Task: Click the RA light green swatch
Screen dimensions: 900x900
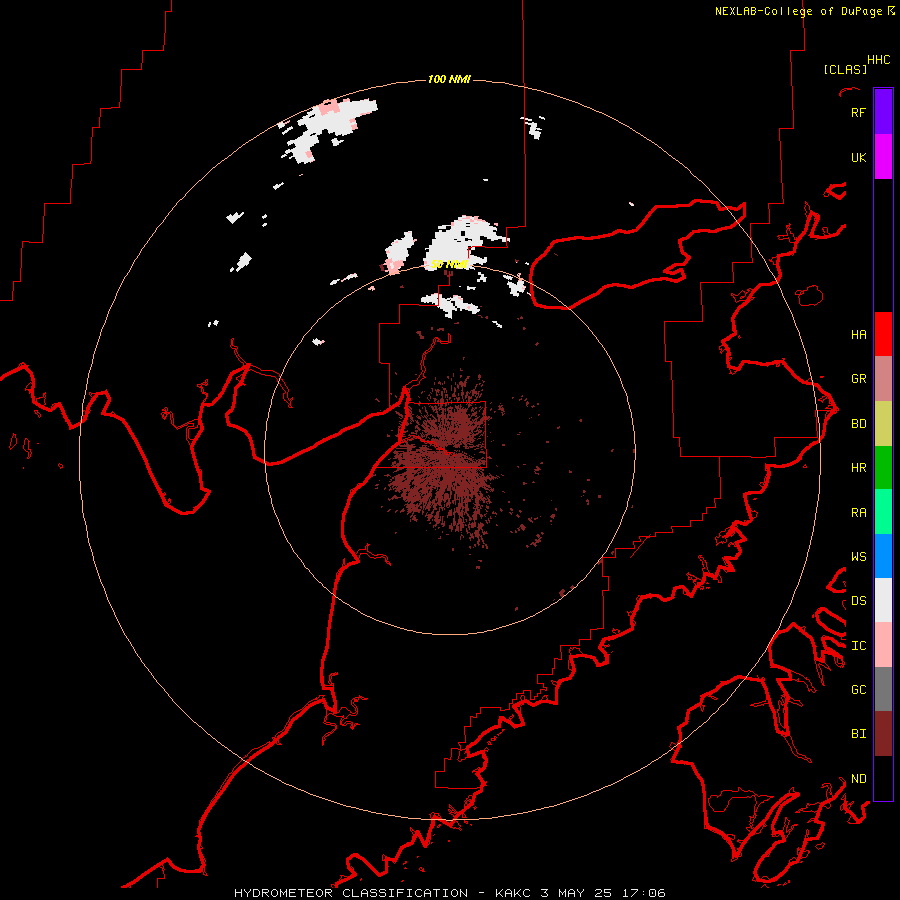Action: pyautogui.click(x=883, y=512)
